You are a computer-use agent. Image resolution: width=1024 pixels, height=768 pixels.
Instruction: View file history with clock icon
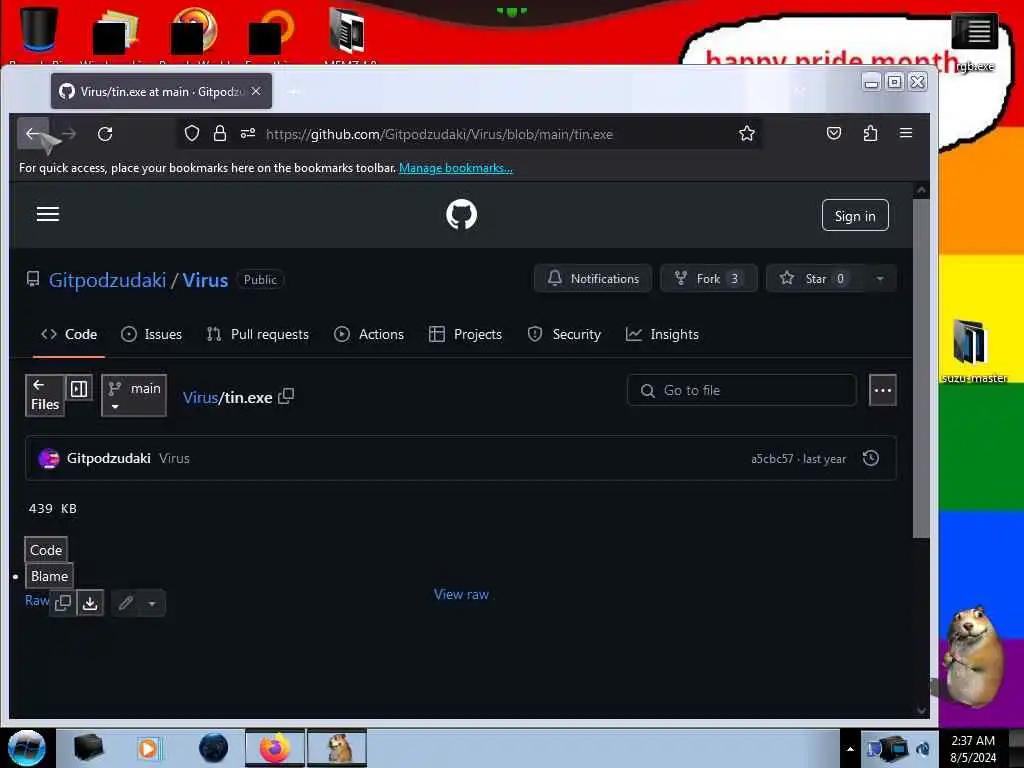point(871,458)
